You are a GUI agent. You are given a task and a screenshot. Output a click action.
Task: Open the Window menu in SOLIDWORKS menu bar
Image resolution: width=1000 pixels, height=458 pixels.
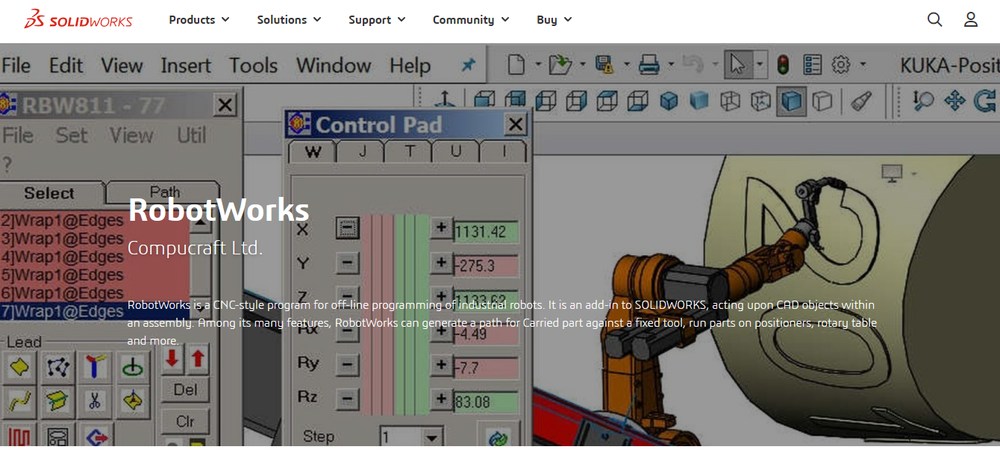click(x=334, y=65)
